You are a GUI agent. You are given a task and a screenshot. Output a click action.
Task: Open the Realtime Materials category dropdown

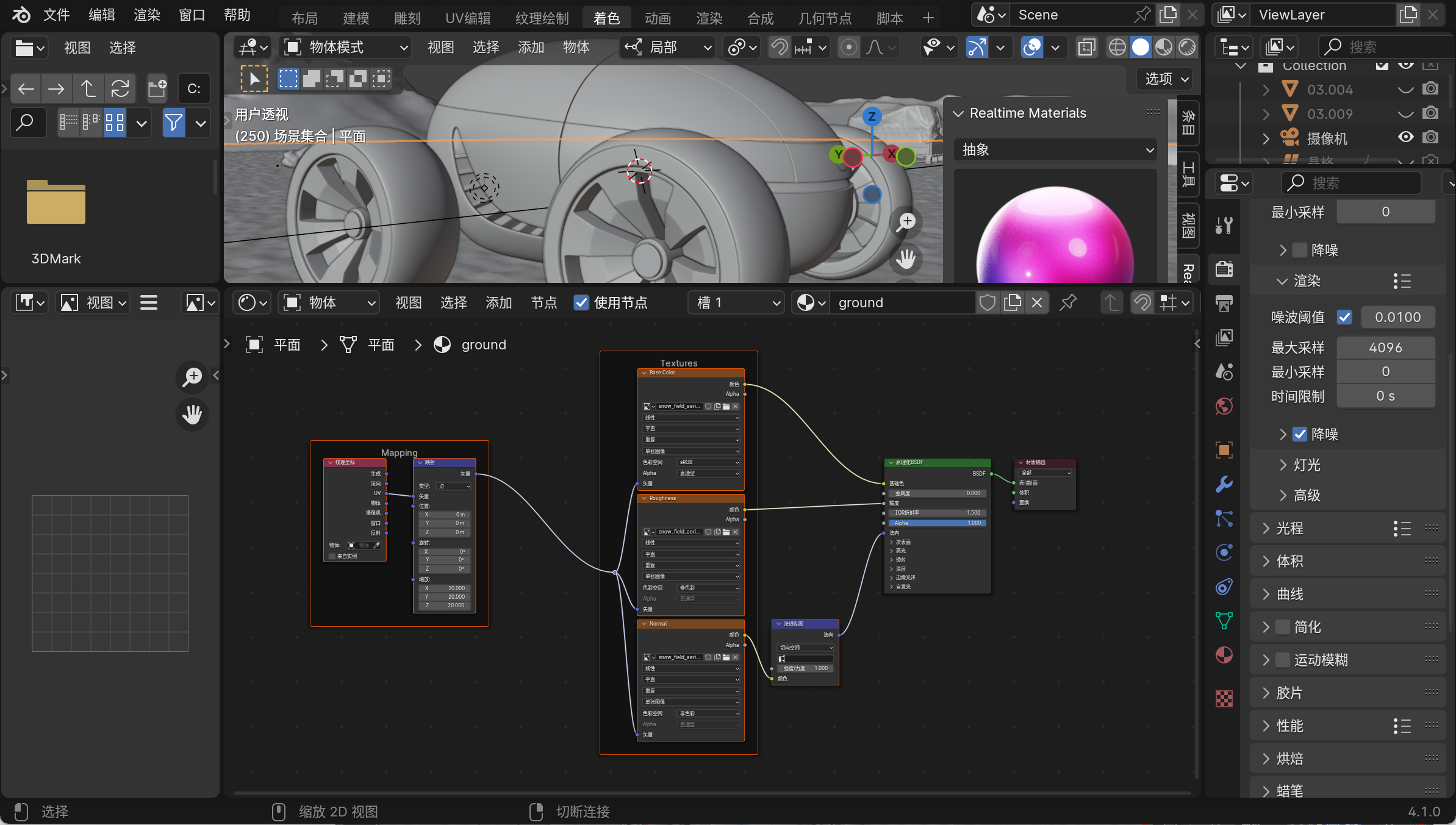[1055, 149]
